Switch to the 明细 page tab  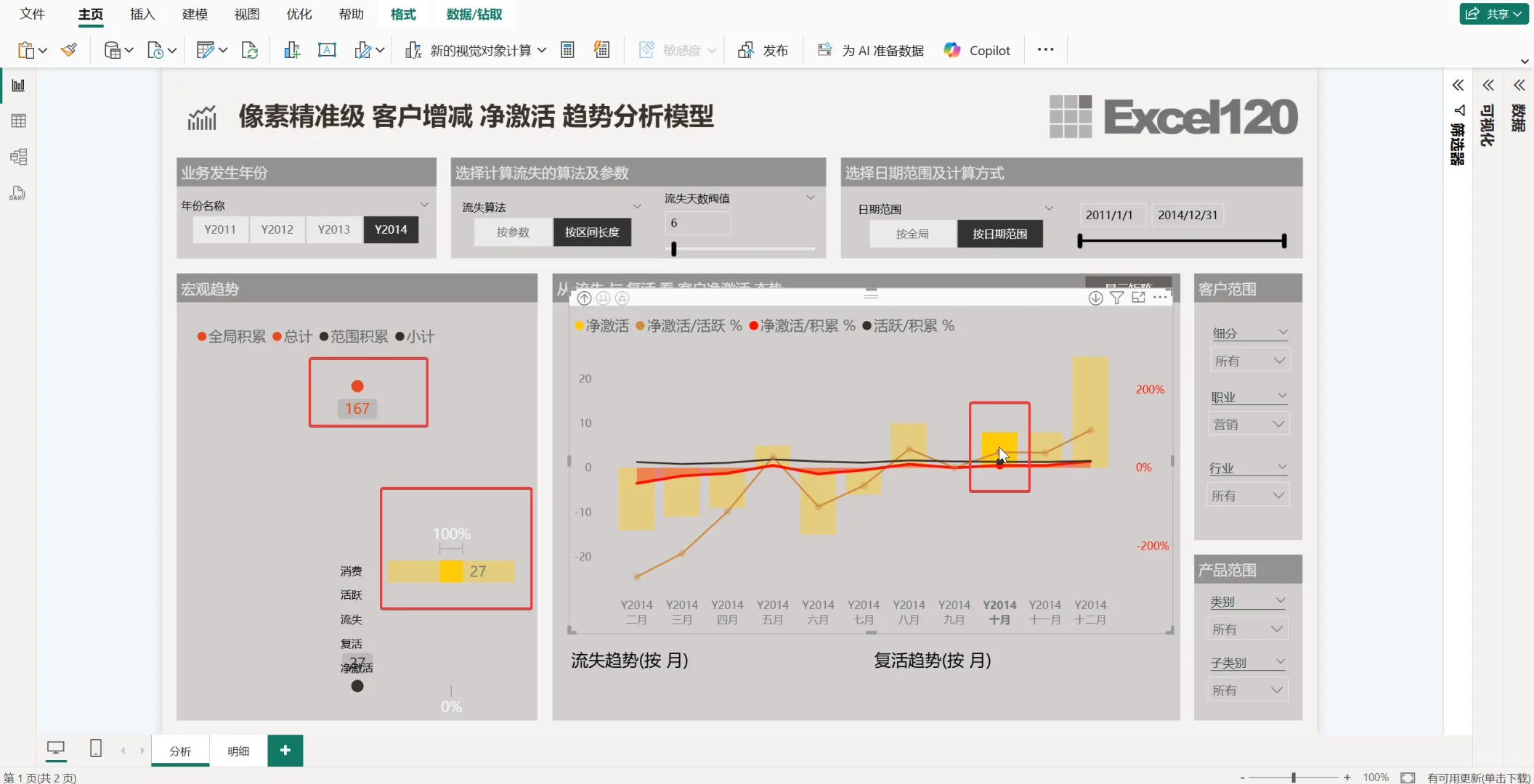tap(238, 751)
